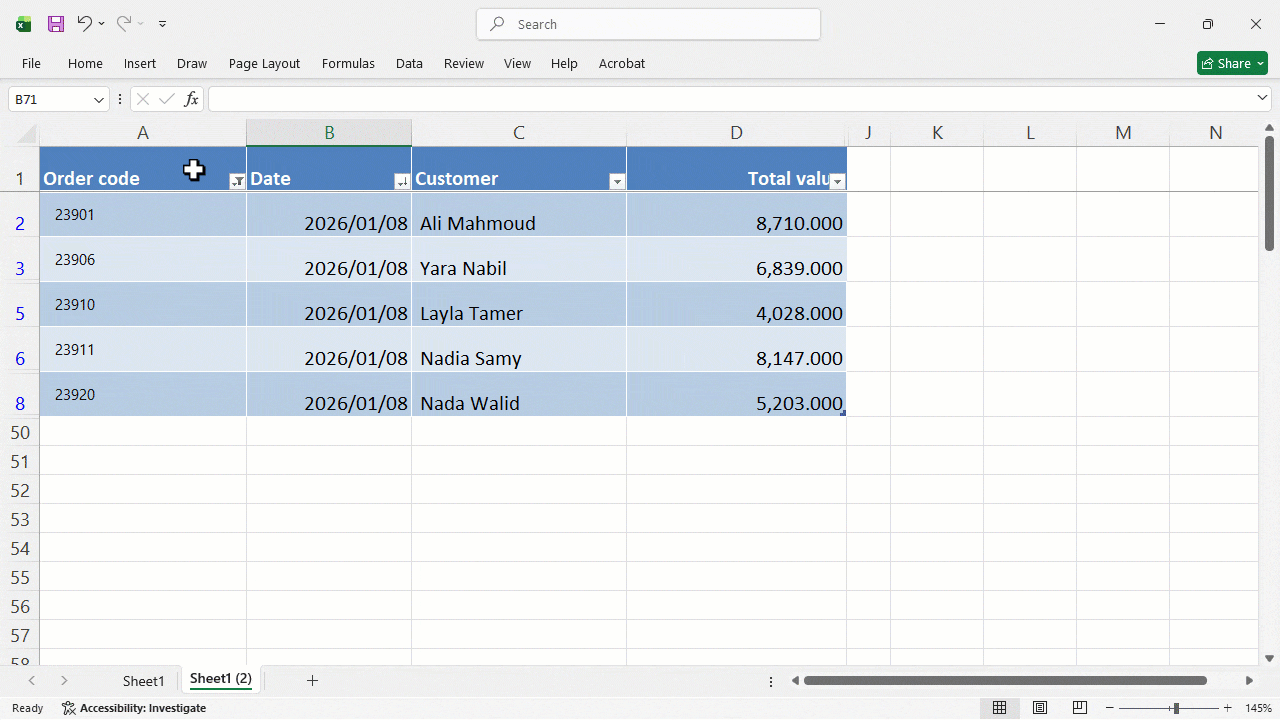Switch to Page Break Preview
This screenshot has width=1280, height=720.
click(1080, 708)
